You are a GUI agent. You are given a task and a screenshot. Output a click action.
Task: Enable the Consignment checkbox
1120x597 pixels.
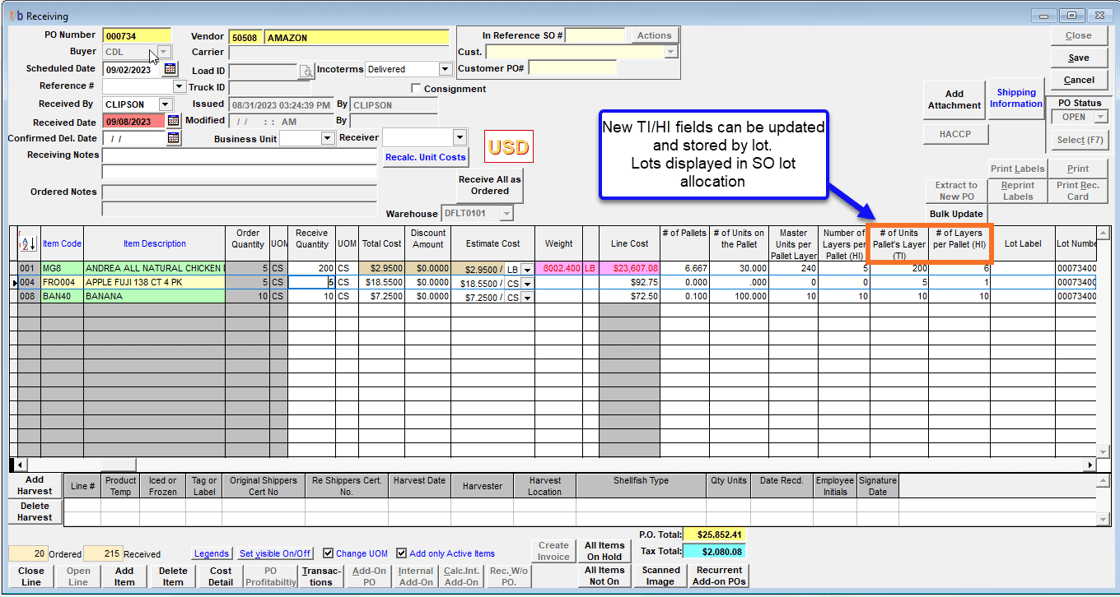416,89
